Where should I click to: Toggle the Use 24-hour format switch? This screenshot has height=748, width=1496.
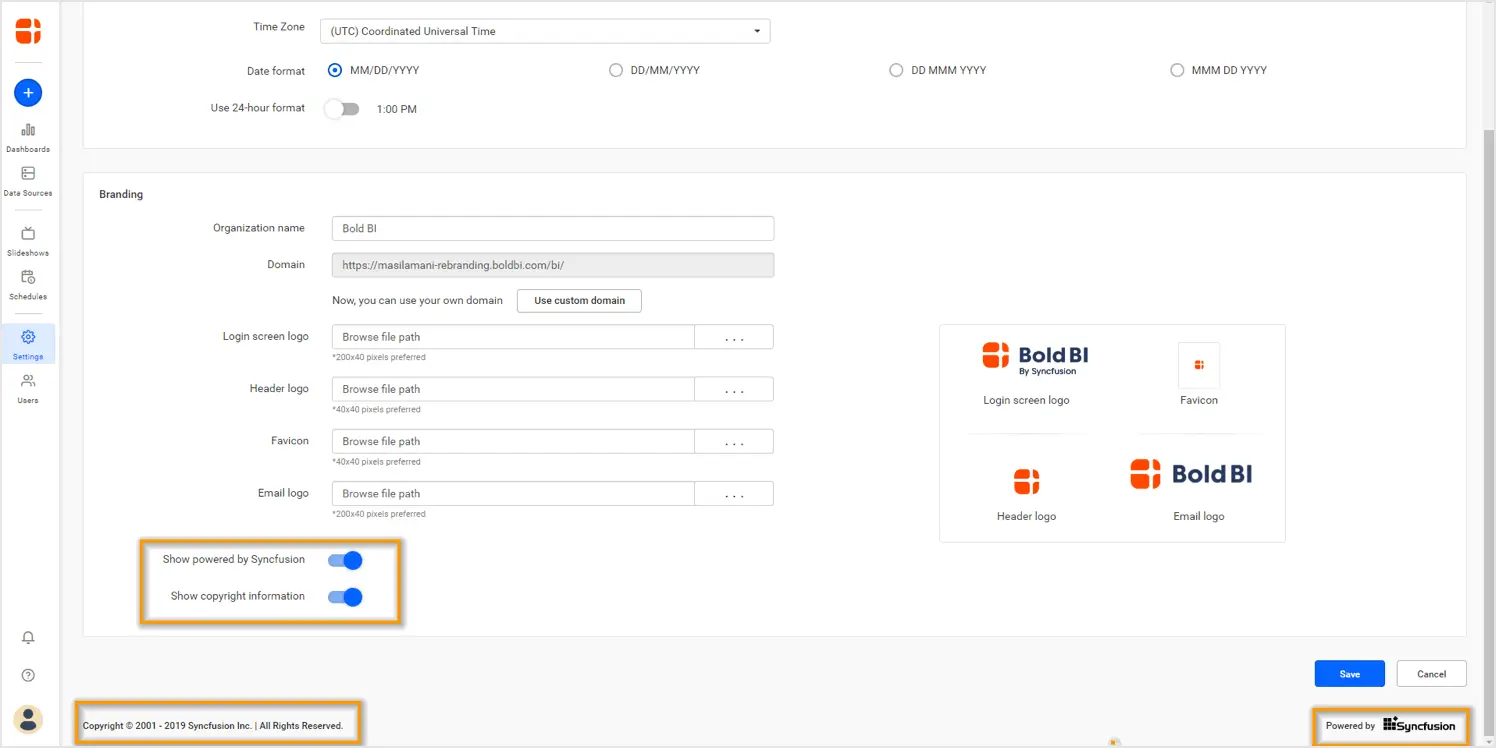(x=342, y=109)
